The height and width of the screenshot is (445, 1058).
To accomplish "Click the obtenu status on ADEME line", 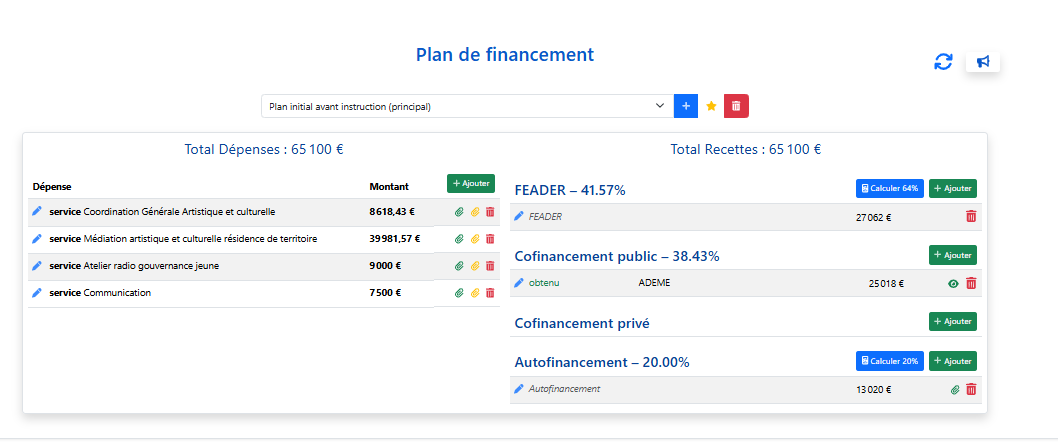I will click(x=544, y=283).
